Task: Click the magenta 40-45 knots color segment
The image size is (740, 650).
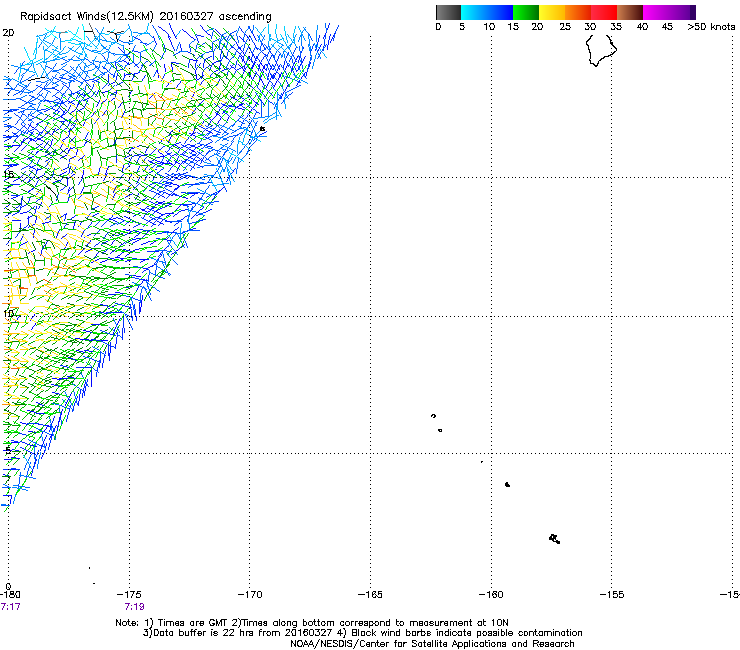Action: tap(656, 12)
